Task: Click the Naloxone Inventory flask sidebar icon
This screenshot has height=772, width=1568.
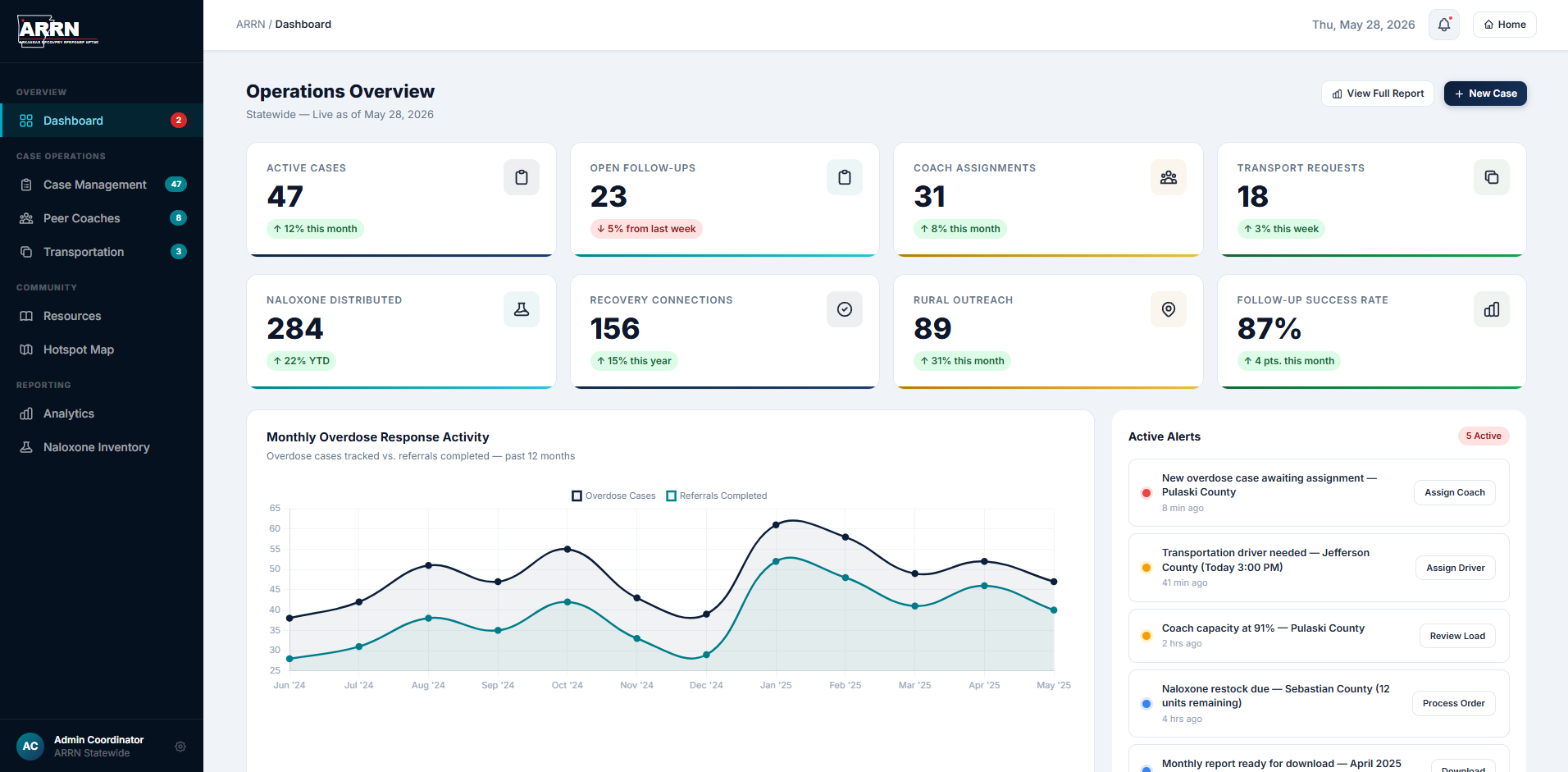Action: 26,447
